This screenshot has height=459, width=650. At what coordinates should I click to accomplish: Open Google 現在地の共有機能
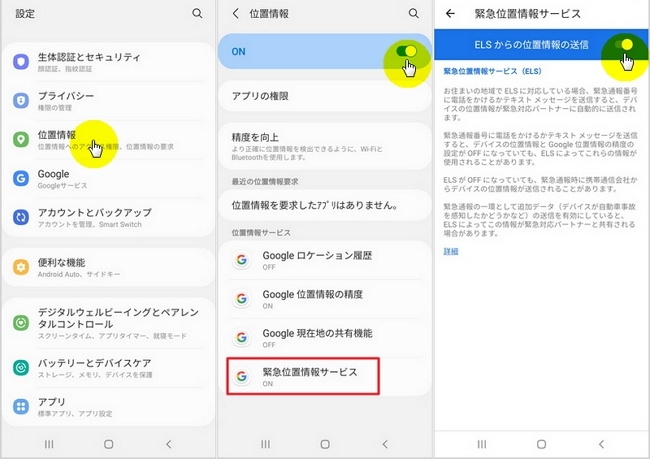(x=325, y=338)
